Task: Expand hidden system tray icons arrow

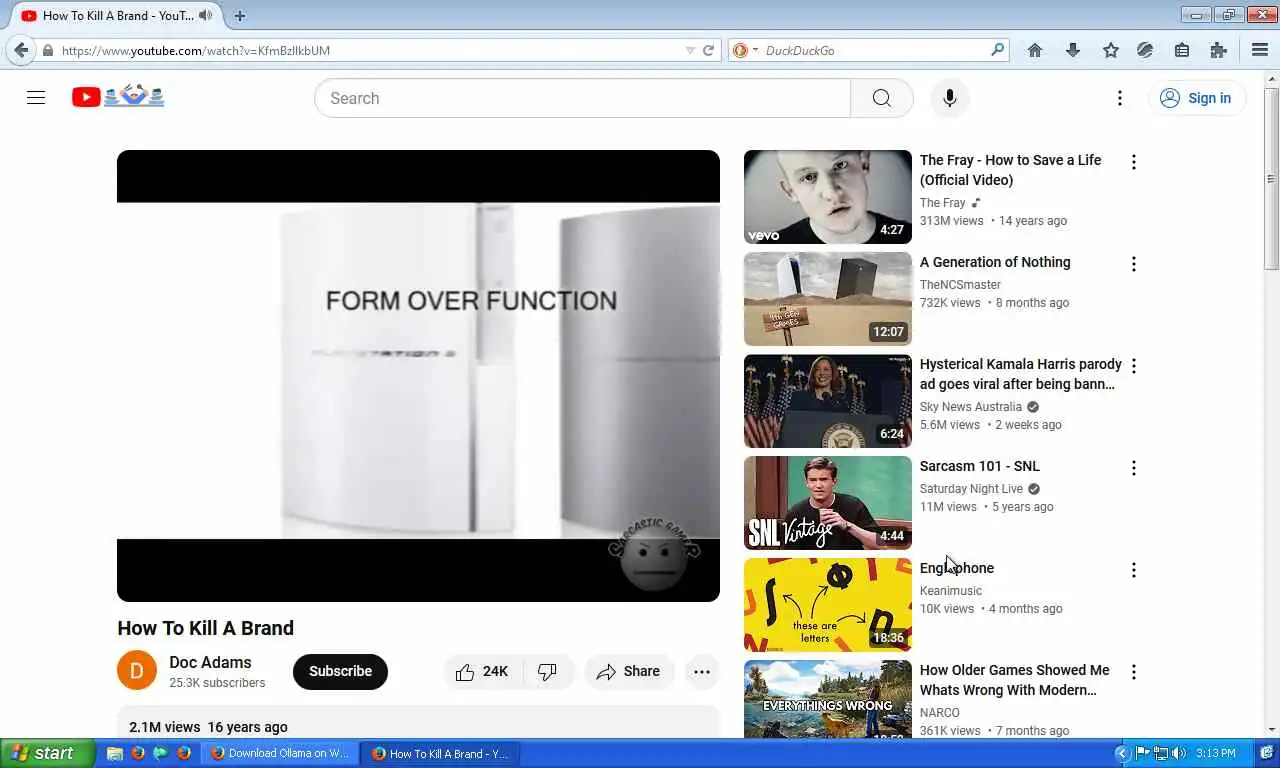Action: (1121, 753)
